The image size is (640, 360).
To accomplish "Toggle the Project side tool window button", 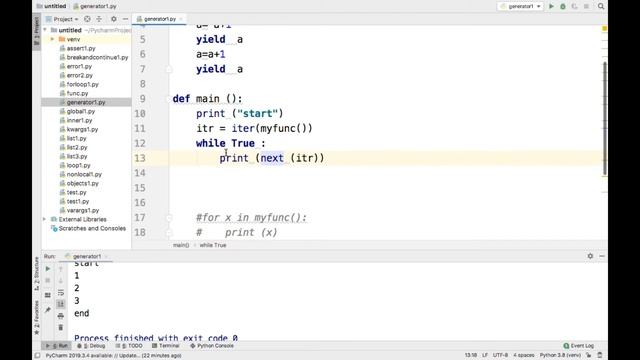I will click(x=37, y=32).
